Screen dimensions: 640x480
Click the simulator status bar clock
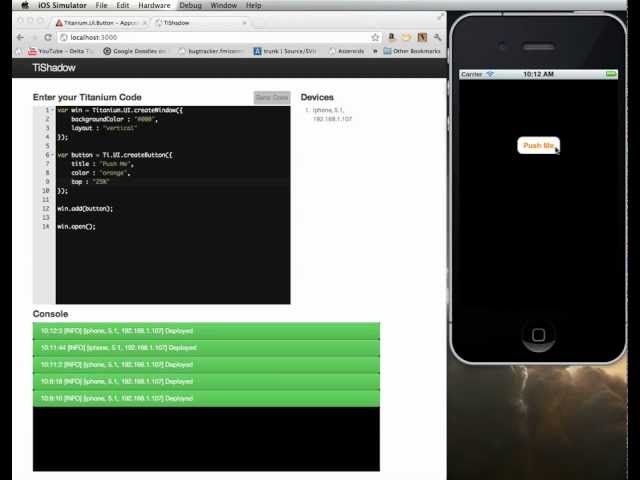coord(538,74)
